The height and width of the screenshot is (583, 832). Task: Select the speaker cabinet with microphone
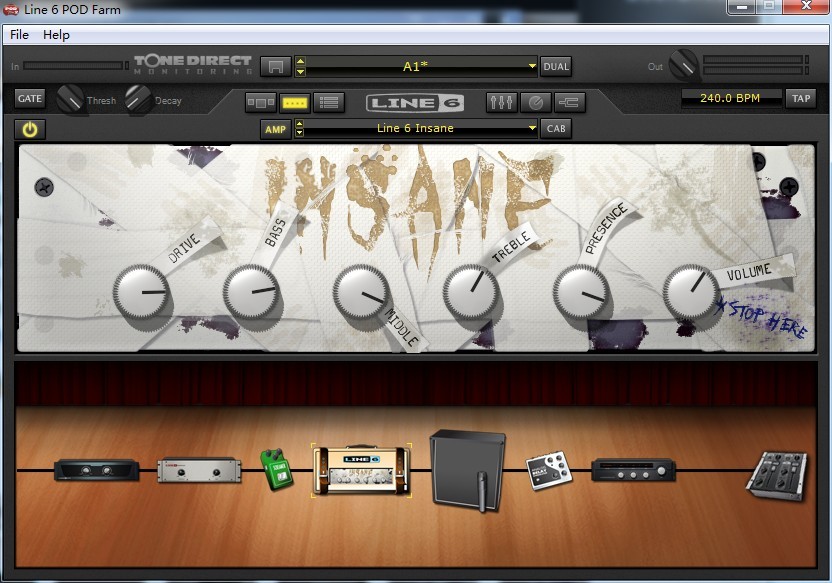[467, 471]
